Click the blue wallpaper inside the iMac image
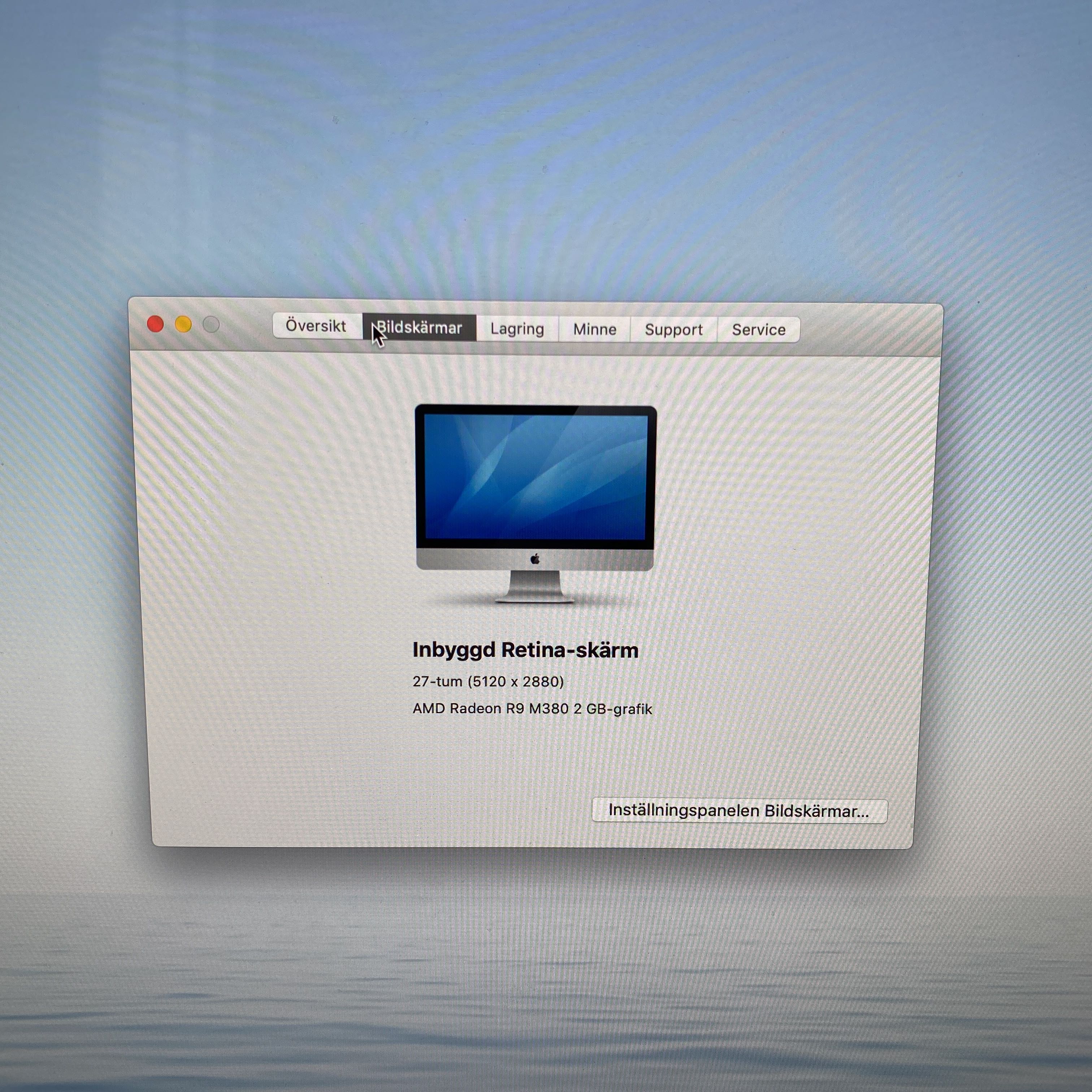 coord(535,476)
